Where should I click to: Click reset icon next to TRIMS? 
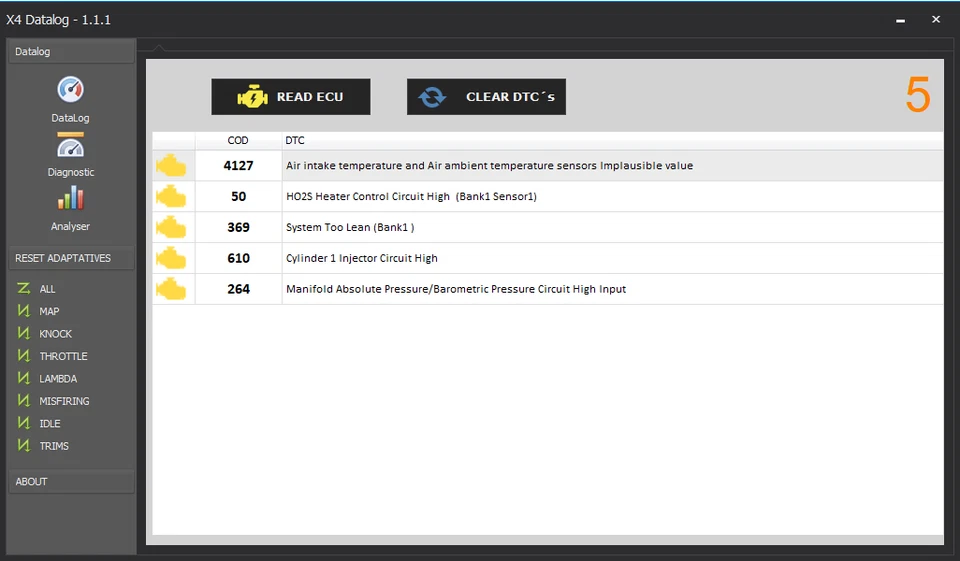pos(24,445)
